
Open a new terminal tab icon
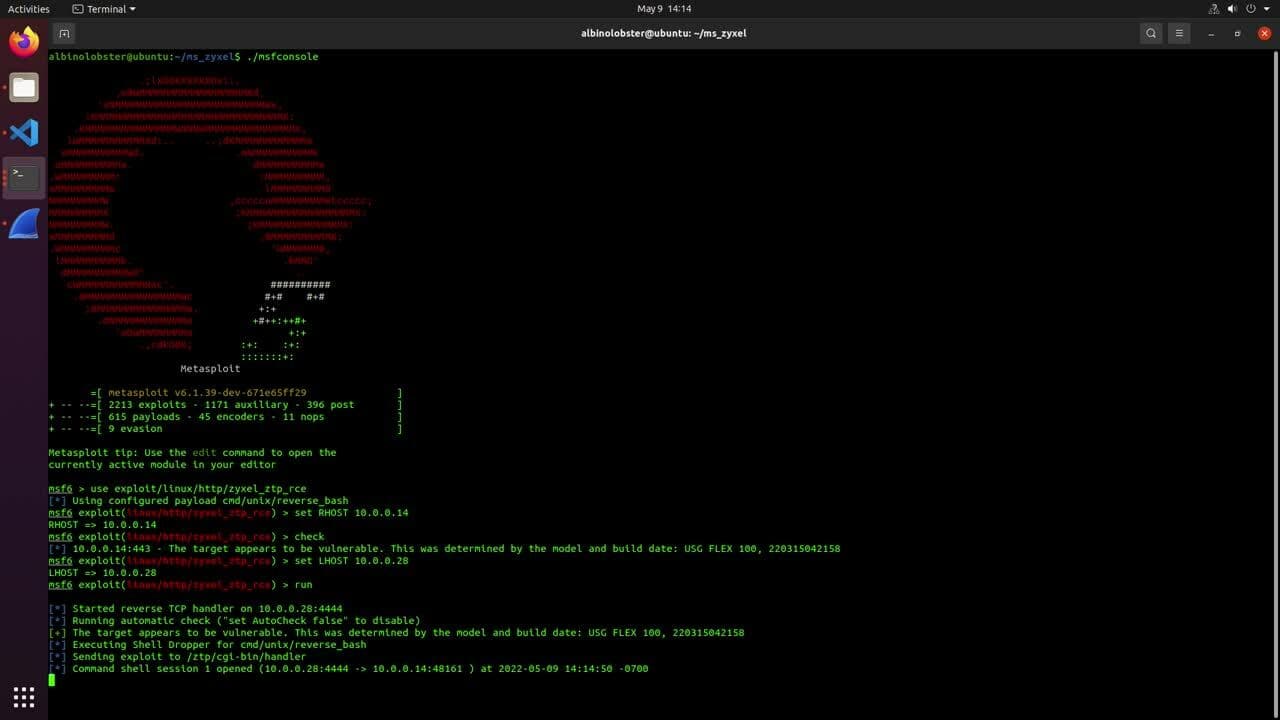click(64, 33)
